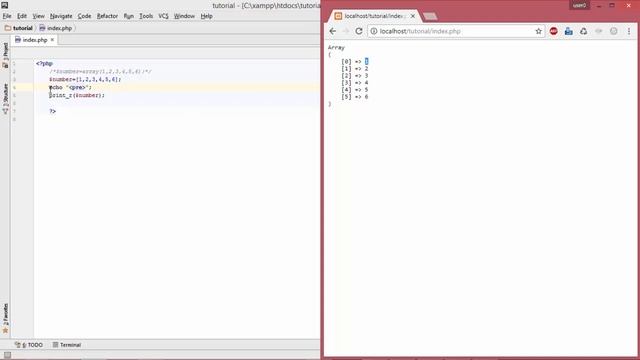Open the Structure tool window
This screenshot has height=360, width=640.
pos(5,98)
